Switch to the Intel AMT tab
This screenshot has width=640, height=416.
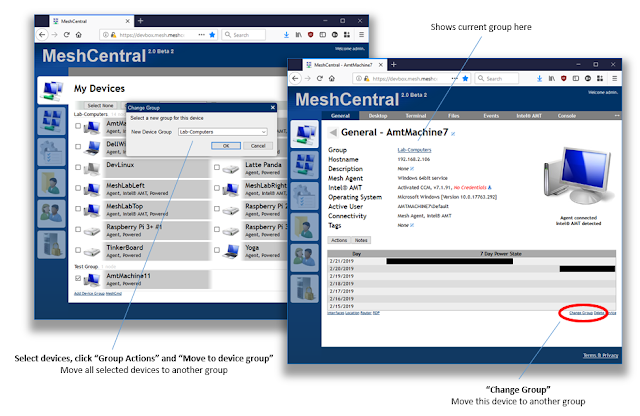coord(529,116)
